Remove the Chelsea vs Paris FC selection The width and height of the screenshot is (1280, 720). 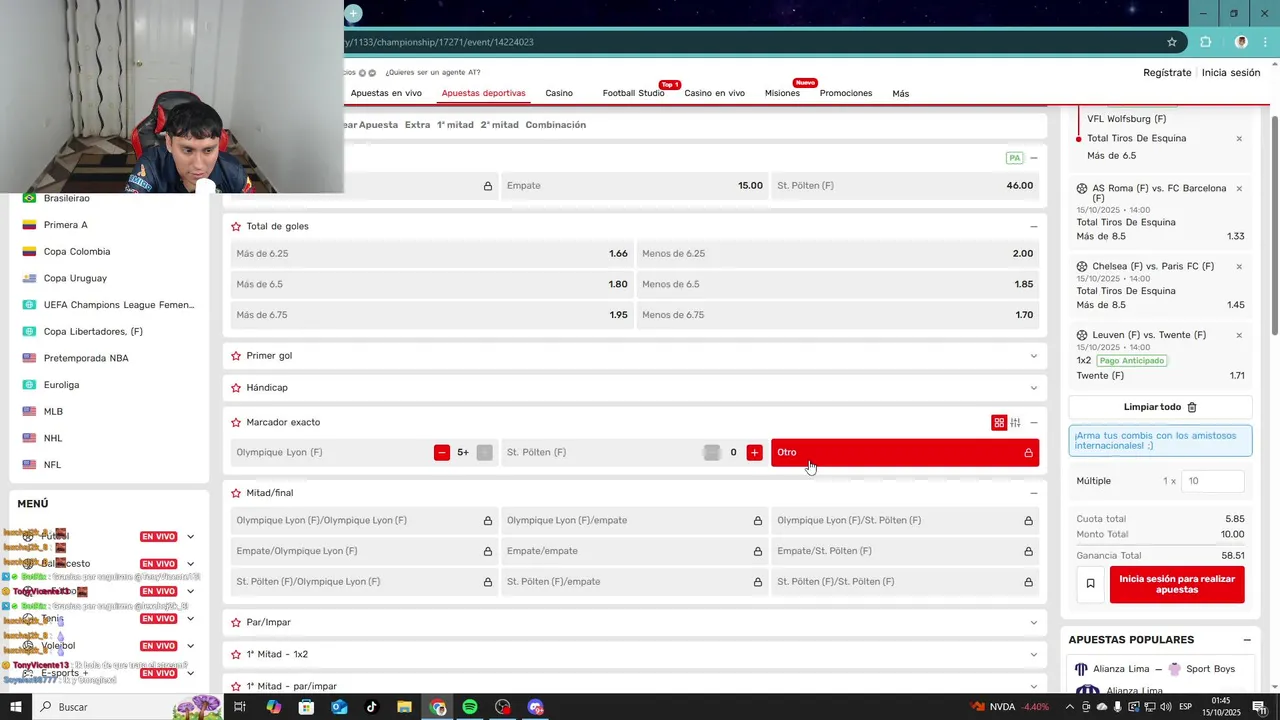[1239, 267]
